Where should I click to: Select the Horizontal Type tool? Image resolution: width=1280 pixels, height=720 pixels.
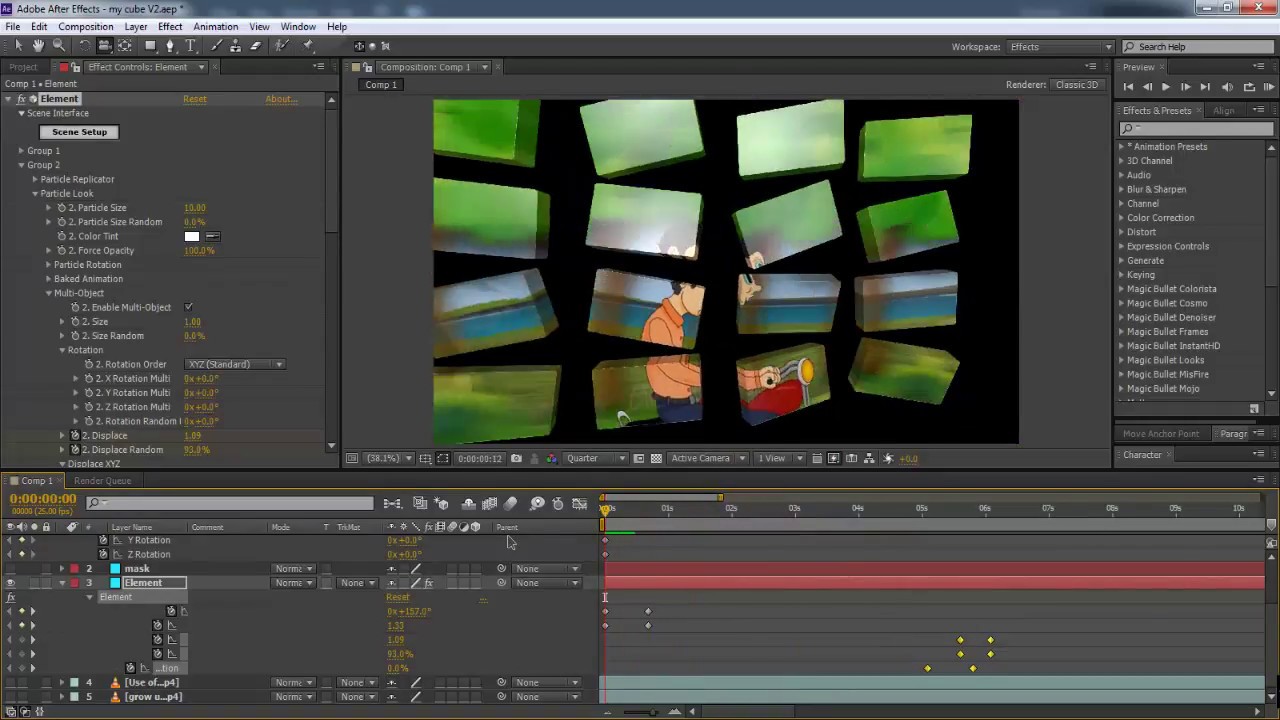click(x=190, y=46)
